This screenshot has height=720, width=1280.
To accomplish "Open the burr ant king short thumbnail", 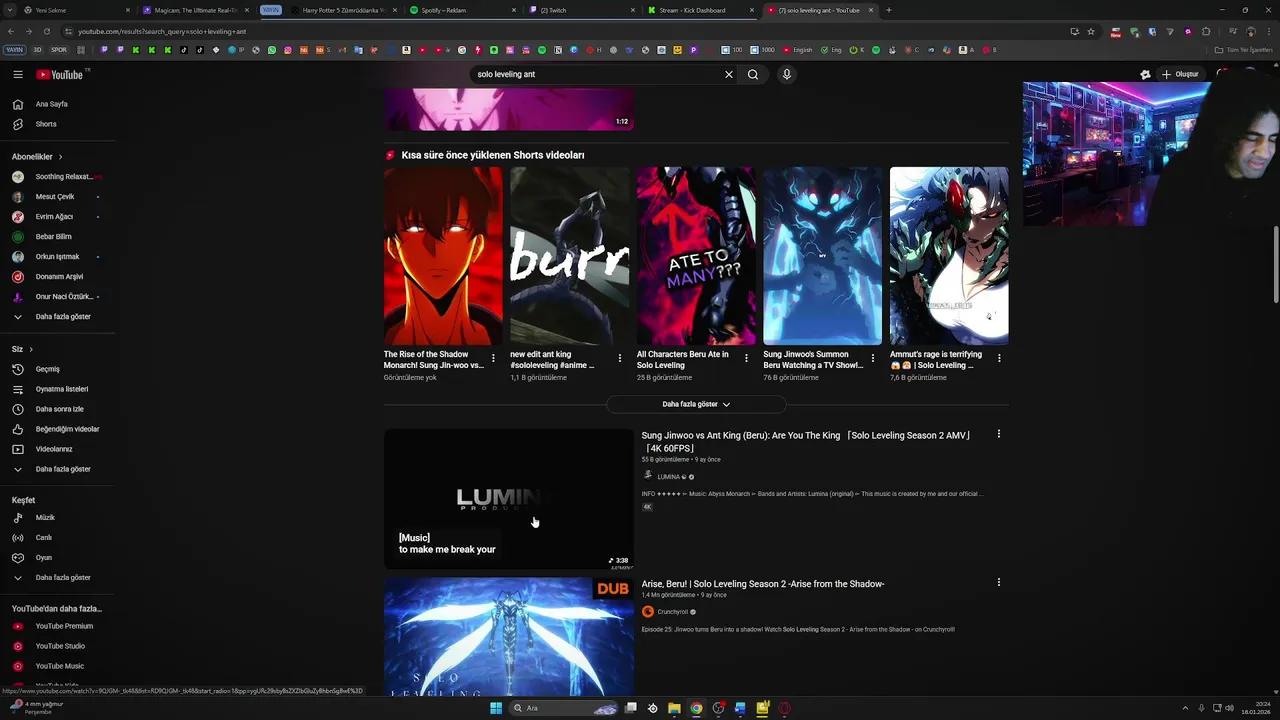I will [569, 256].
